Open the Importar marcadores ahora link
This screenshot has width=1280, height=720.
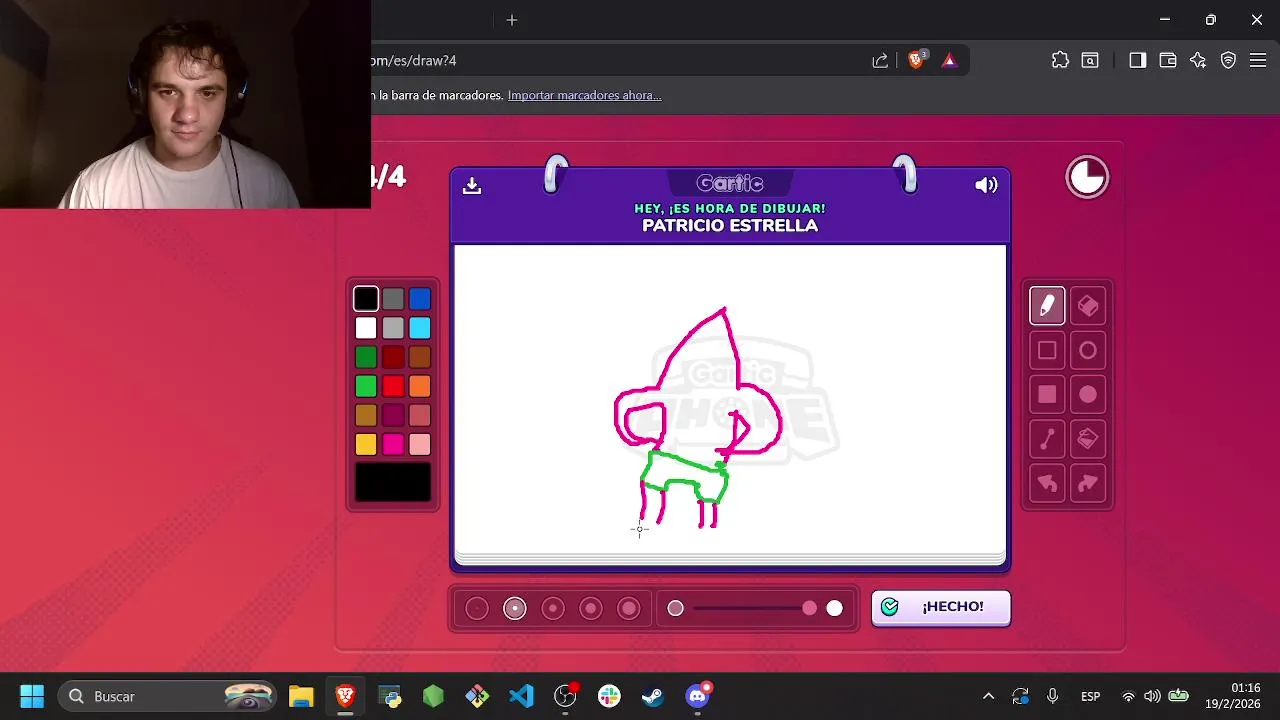pyautogui.click(x=584, y=95)
